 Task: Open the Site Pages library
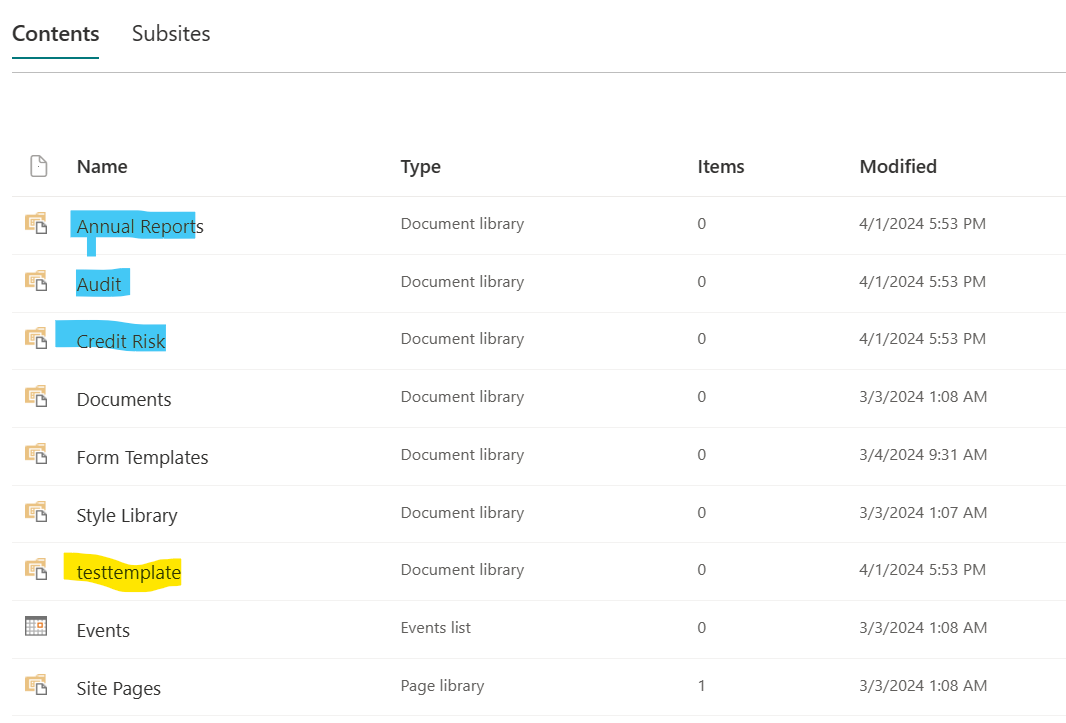(x=119, y=688)
